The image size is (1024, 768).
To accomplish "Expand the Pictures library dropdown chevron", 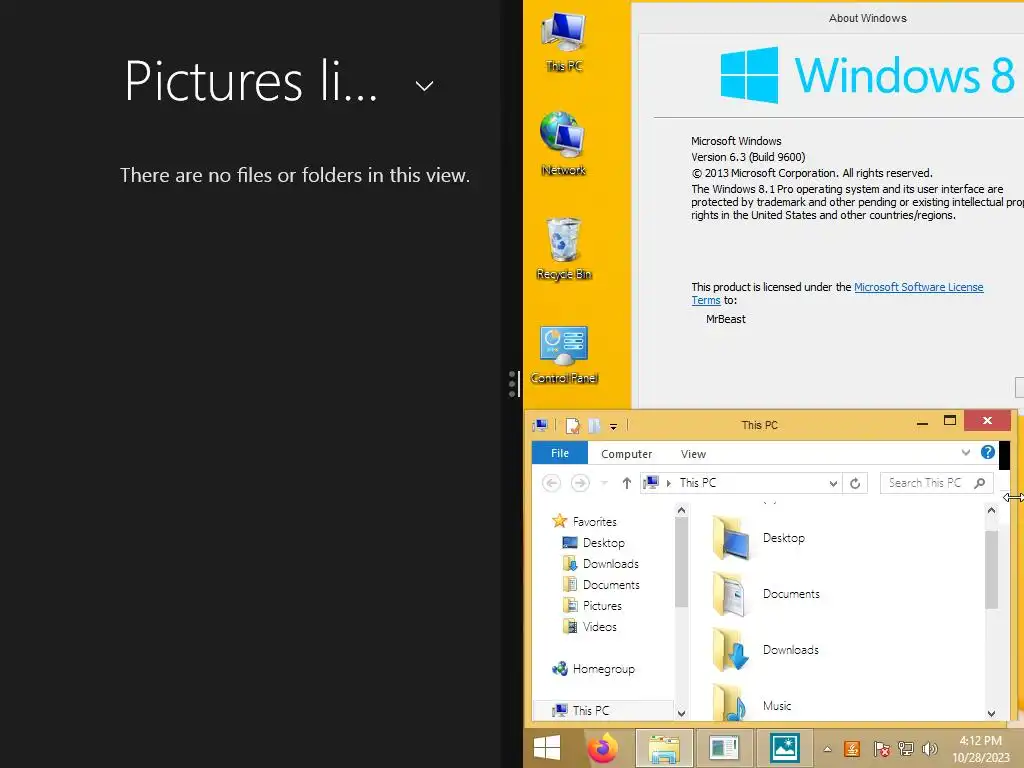I will pyautogui.click(x=424, y=86).
